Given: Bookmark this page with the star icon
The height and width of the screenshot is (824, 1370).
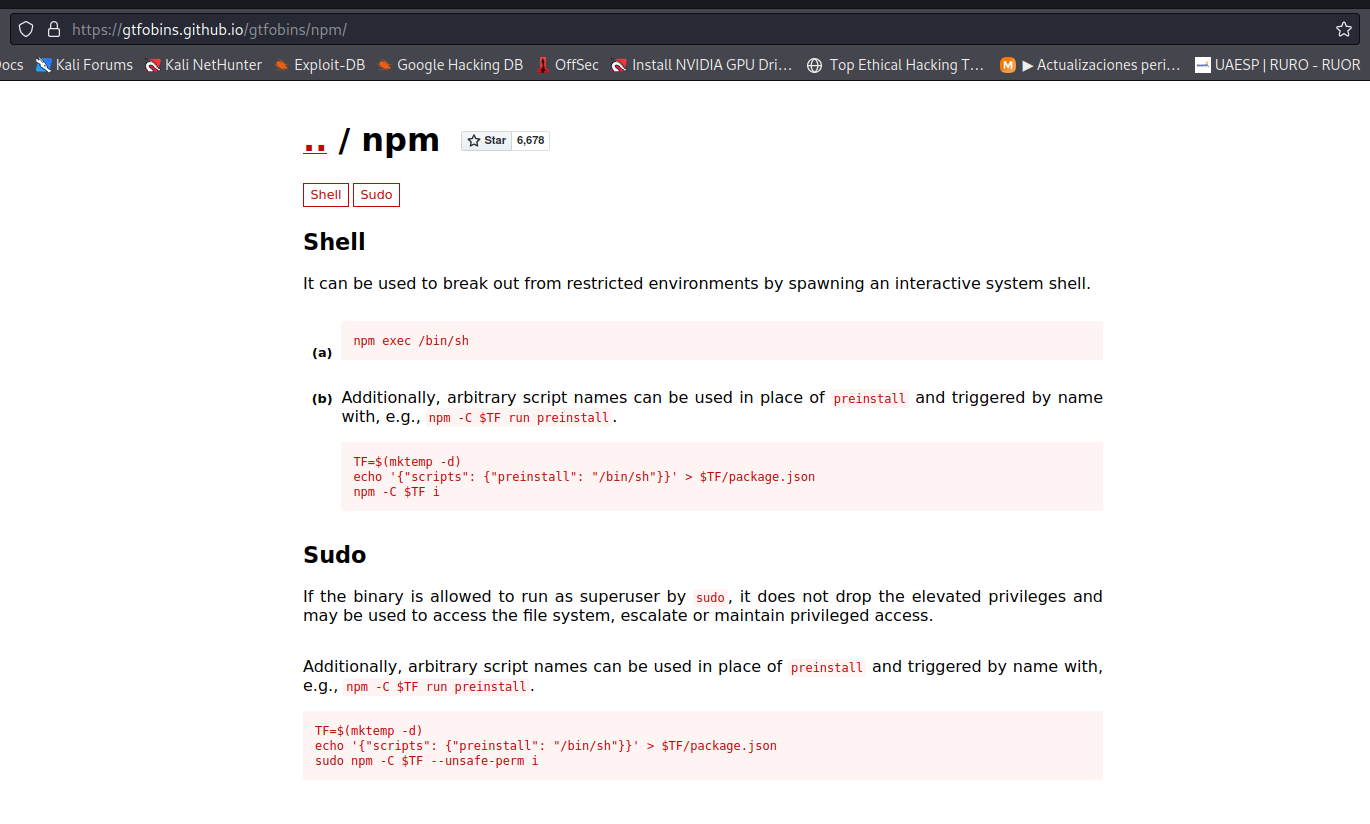Looking at the screenshot, I should pyautogui.click(x=1343, y=29).
